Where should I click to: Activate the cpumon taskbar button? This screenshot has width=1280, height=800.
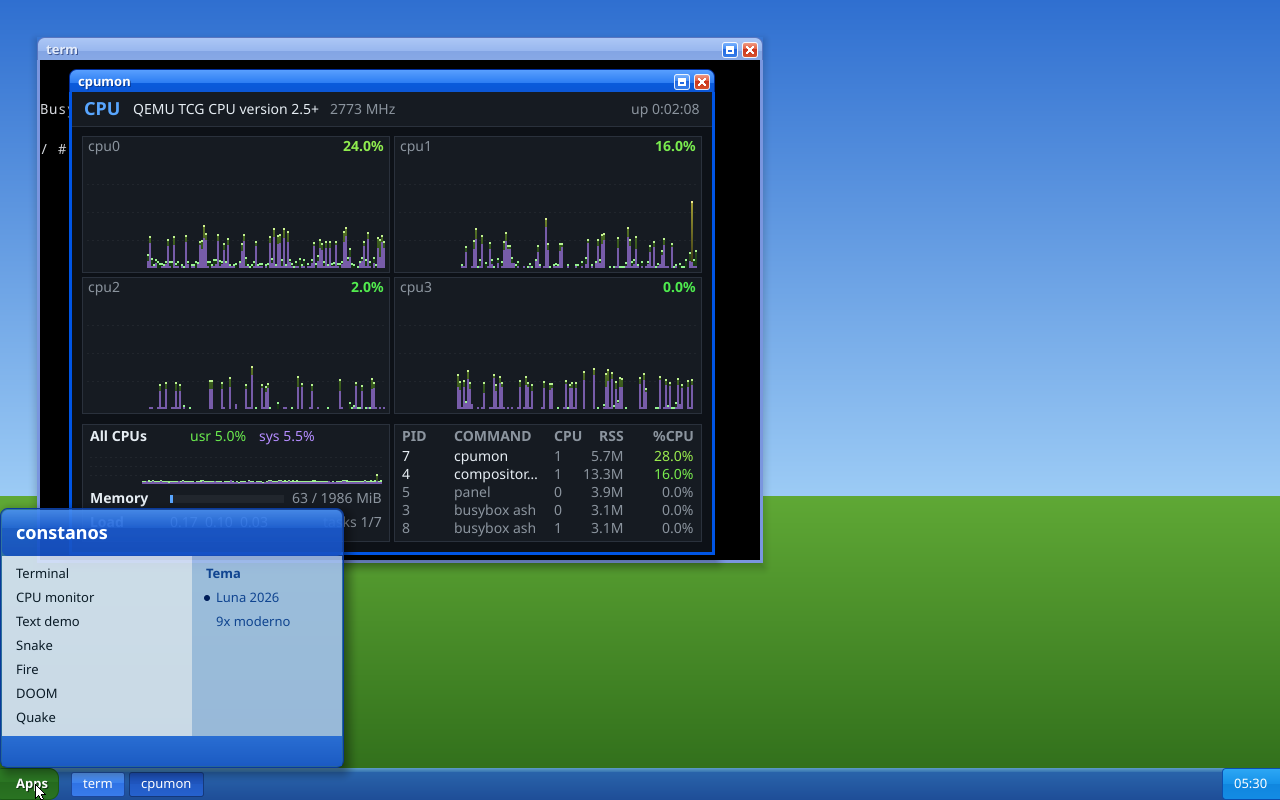pyautogui.click(x=166, y=784)
